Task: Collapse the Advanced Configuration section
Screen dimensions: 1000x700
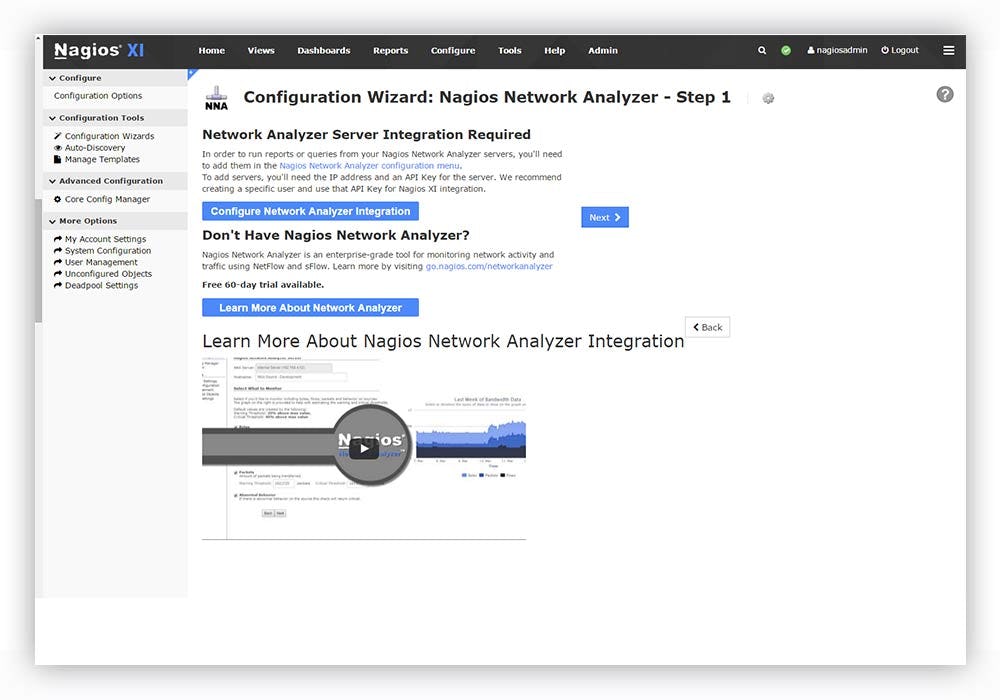Action: (x=52, y=181)
